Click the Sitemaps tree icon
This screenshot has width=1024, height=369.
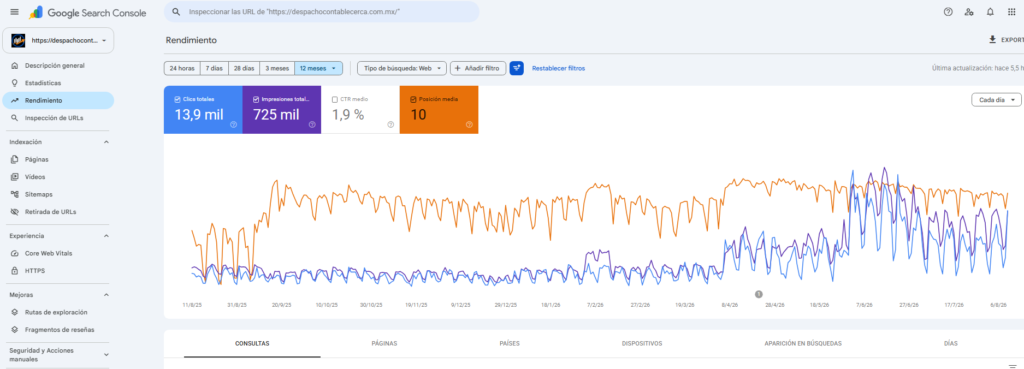point(14,194)
